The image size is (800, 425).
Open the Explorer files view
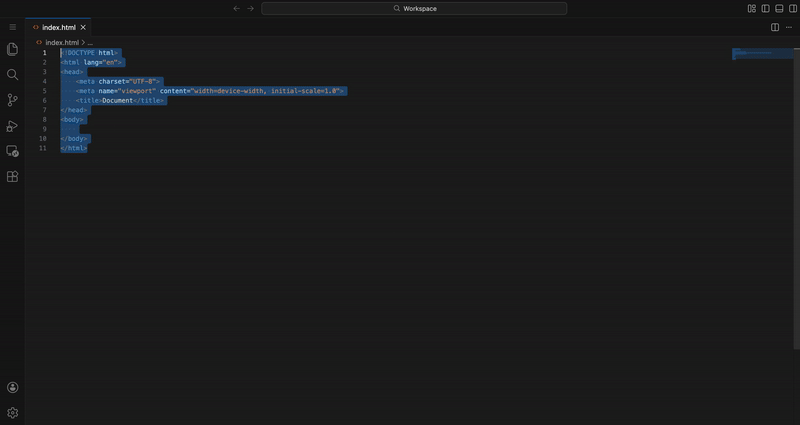pos(12,49)
